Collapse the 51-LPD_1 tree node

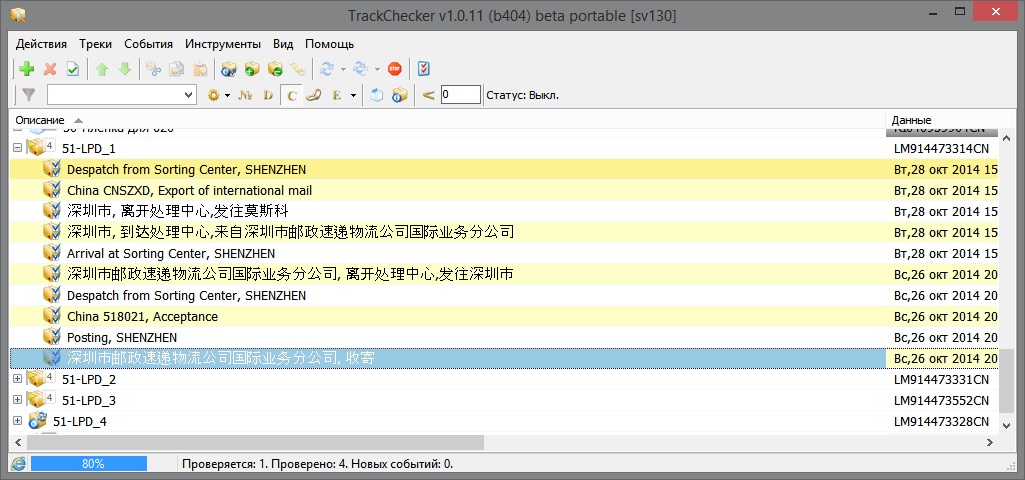click(x=17, y=148)
